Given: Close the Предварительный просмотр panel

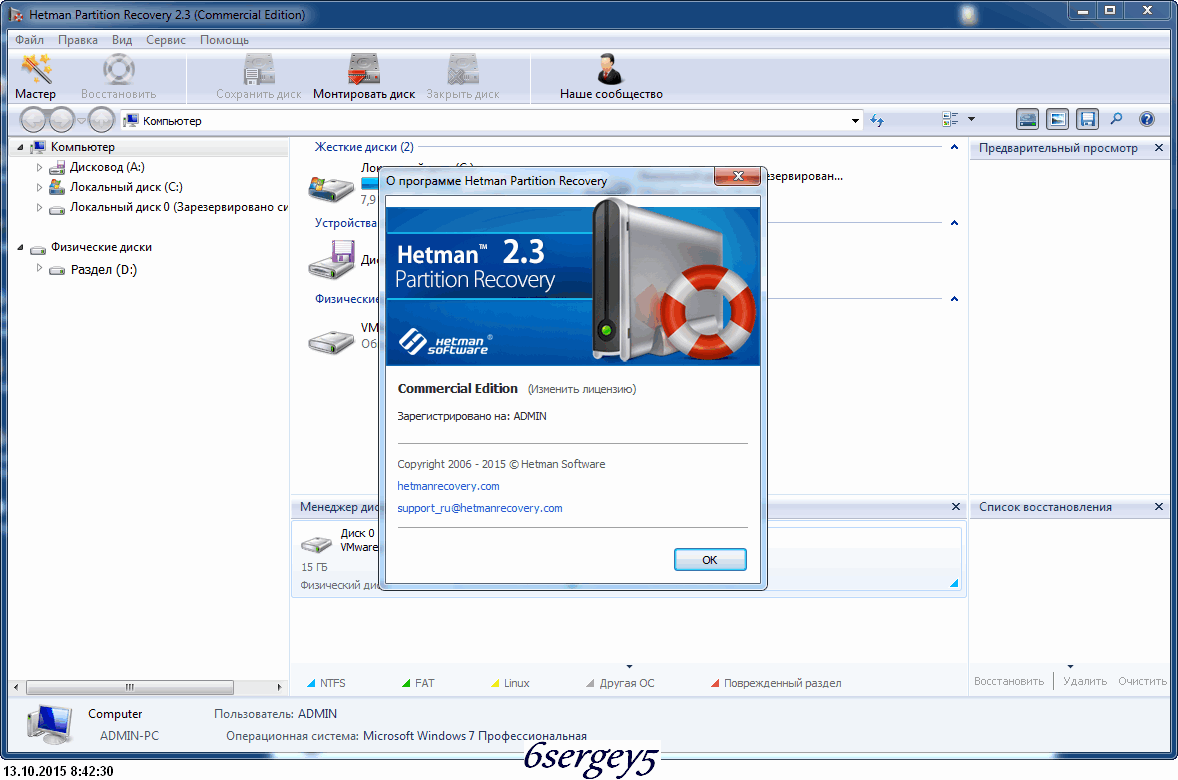Looking at the screenshot, I should (1158, 148).
